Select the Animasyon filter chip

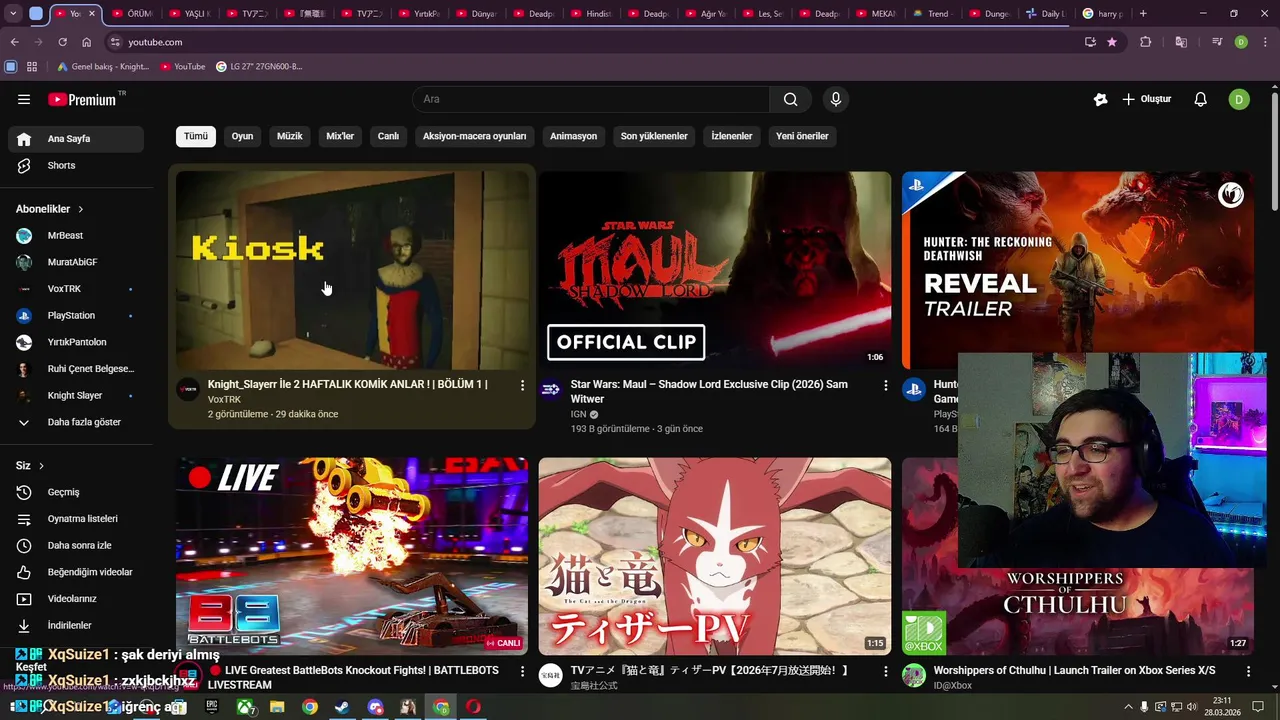tap(574, 136)
